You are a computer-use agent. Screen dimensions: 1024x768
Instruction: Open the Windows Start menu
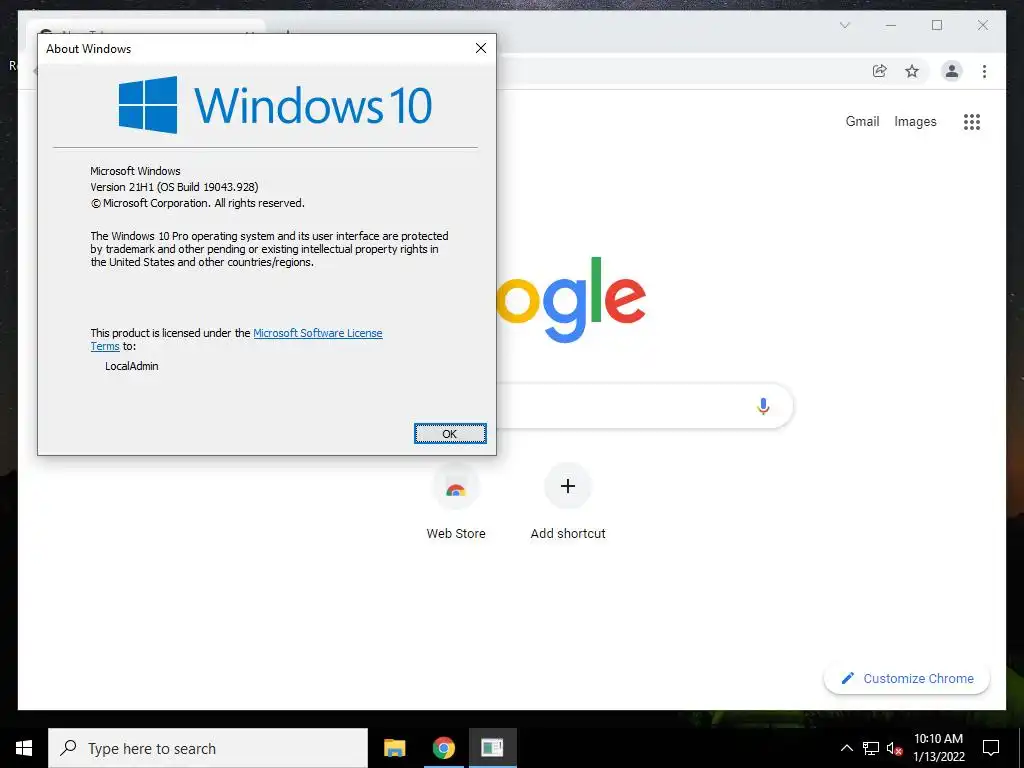[x=24, y=748]
